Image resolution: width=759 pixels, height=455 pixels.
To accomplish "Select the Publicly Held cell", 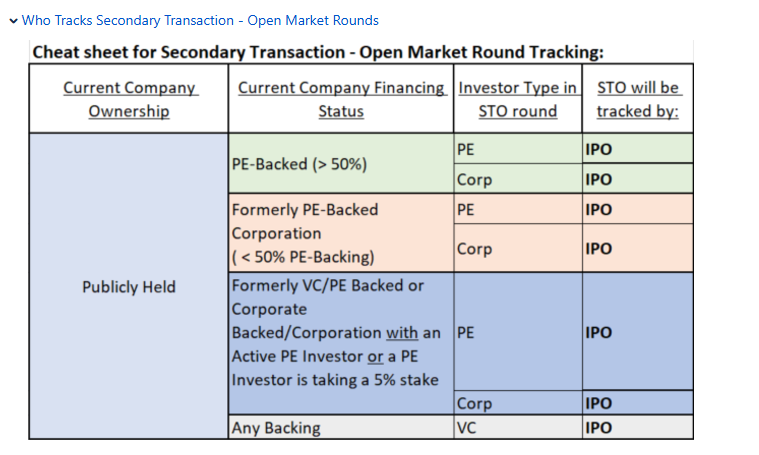I will click(x=129, y=287).
